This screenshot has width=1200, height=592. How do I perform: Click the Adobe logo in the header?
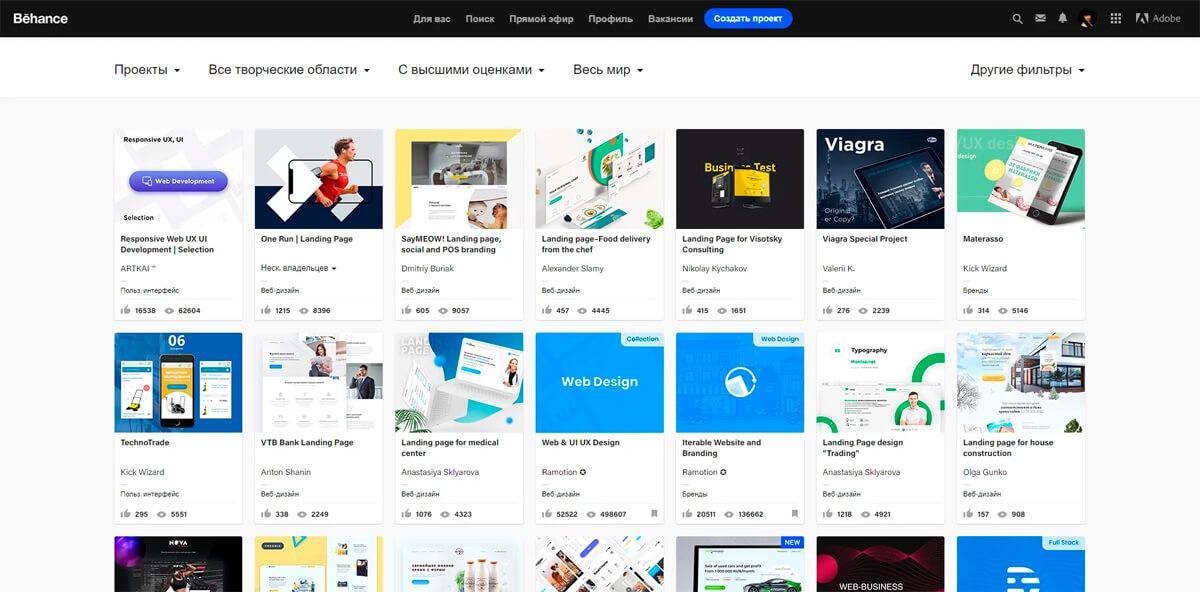(1158, 18)
